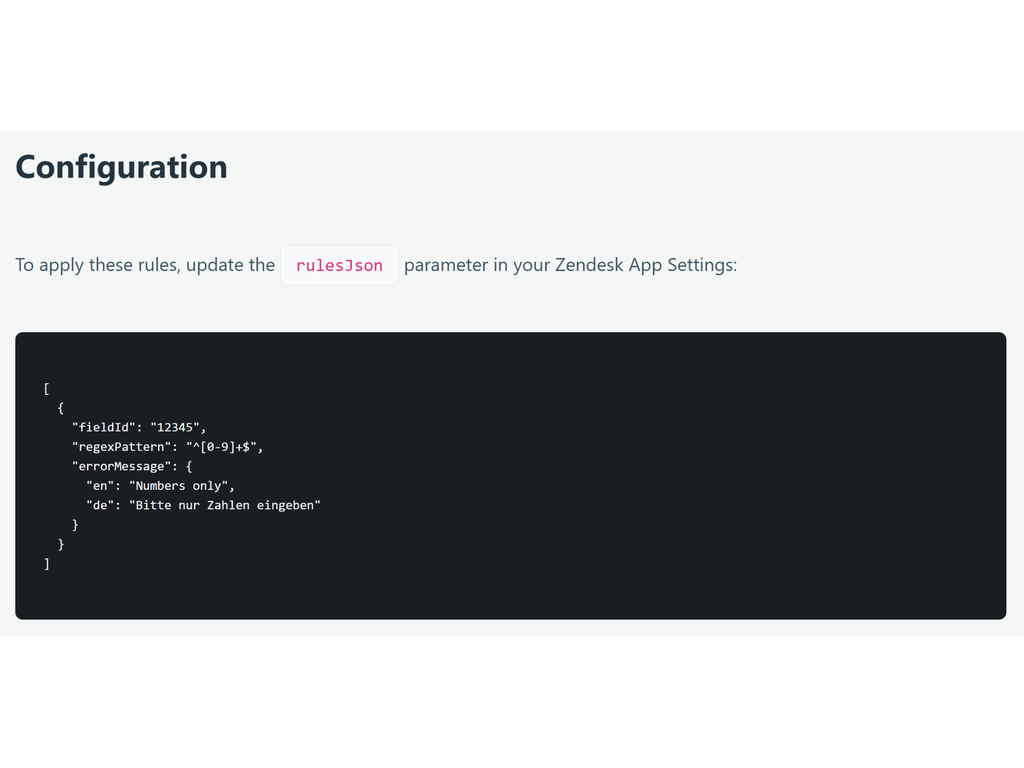Select the rulesJson inline code snippet
Screen dimensions: 1024x768
[x=339, y=265]
